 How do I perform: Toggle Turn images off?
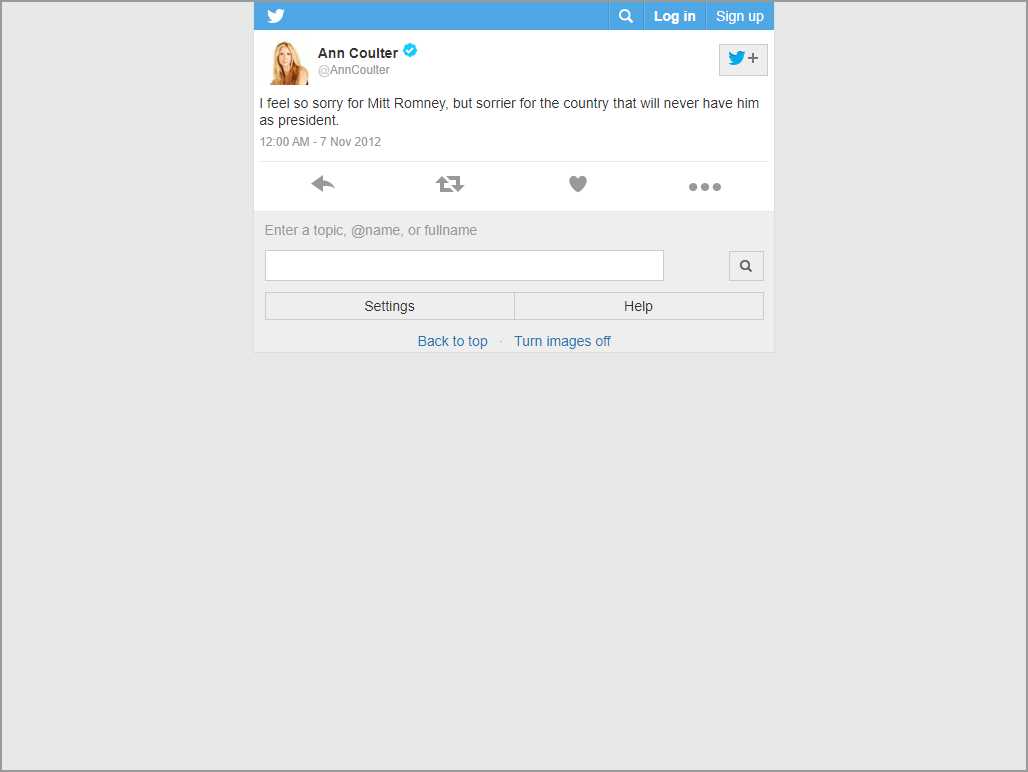pyautogui.click(x=562, y=341)
